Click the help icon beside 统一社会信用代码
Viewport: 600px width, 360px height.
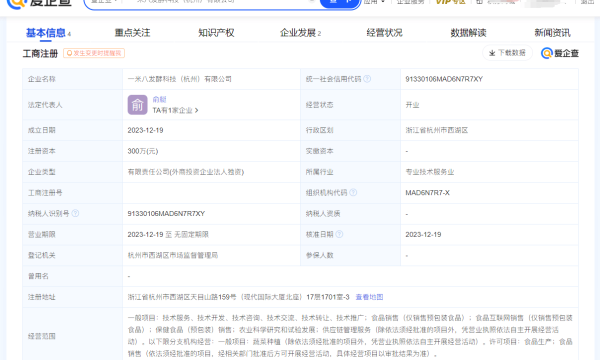[367, 79]
